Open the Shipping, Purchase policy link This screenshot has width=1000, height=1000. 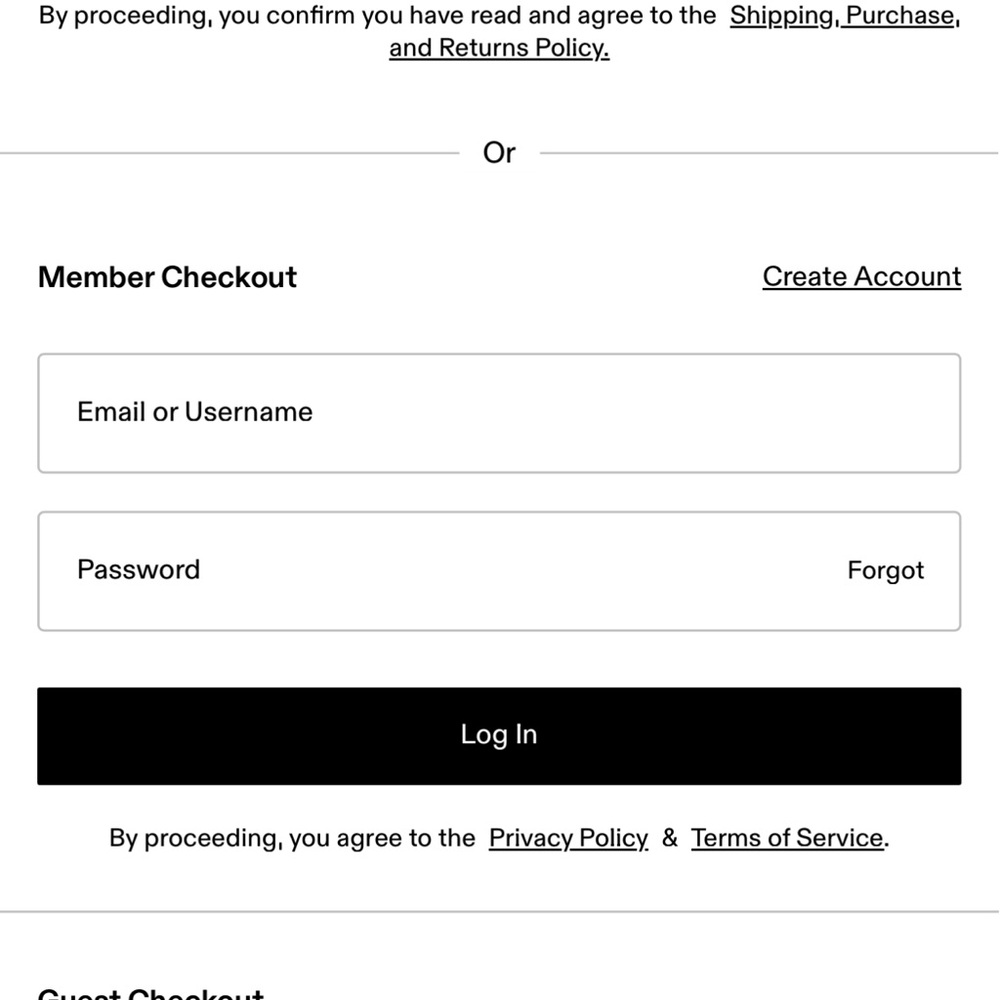coord(844,16)
